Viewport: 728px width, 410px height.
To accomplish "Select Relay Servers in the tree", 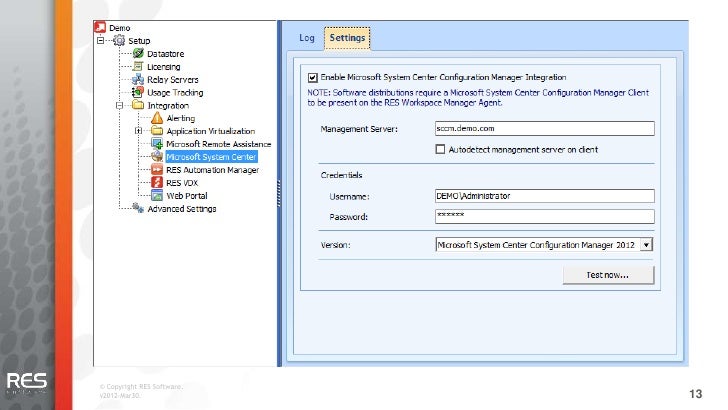I will tap(173, 80).
